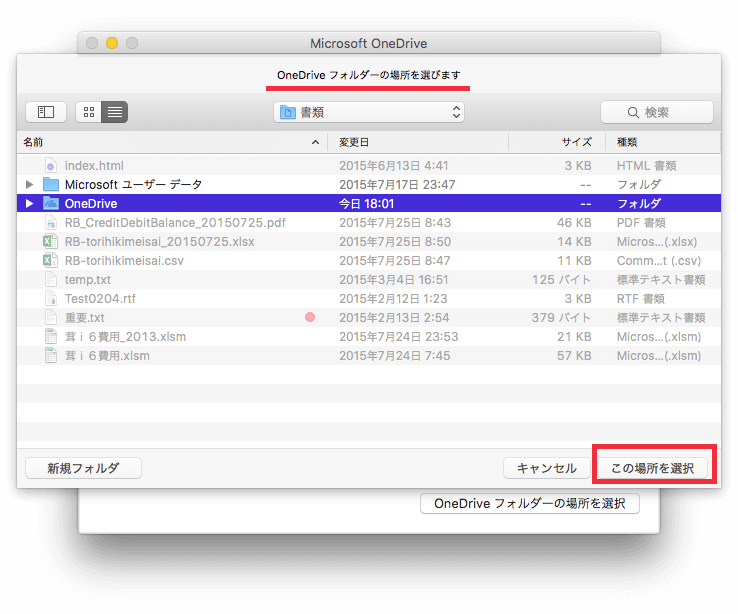
Task: Select 重要.txt file name
Action: (x=85, y=318)
